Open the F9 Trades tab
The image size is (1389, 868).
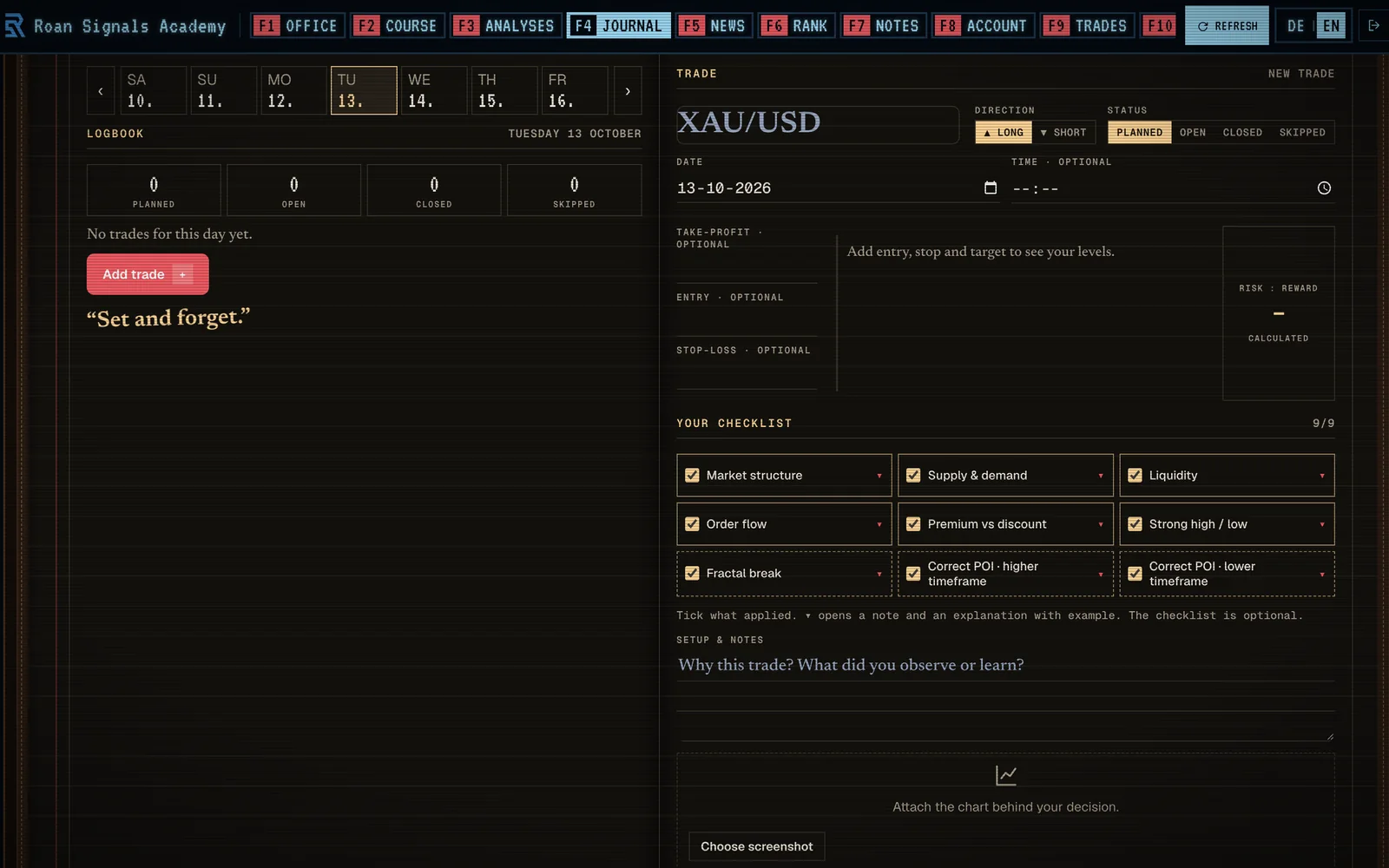(x=1088, y=26)
